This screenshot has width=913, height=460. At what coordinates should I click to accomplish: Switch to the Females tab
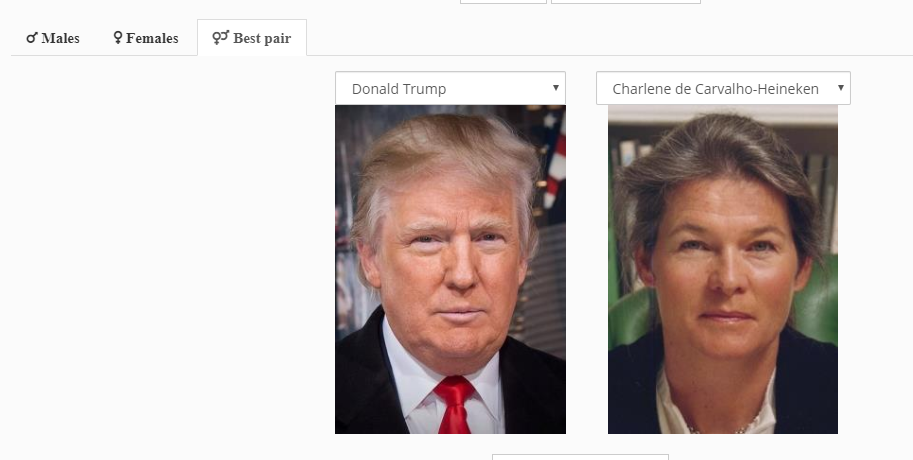coord(146,38)
